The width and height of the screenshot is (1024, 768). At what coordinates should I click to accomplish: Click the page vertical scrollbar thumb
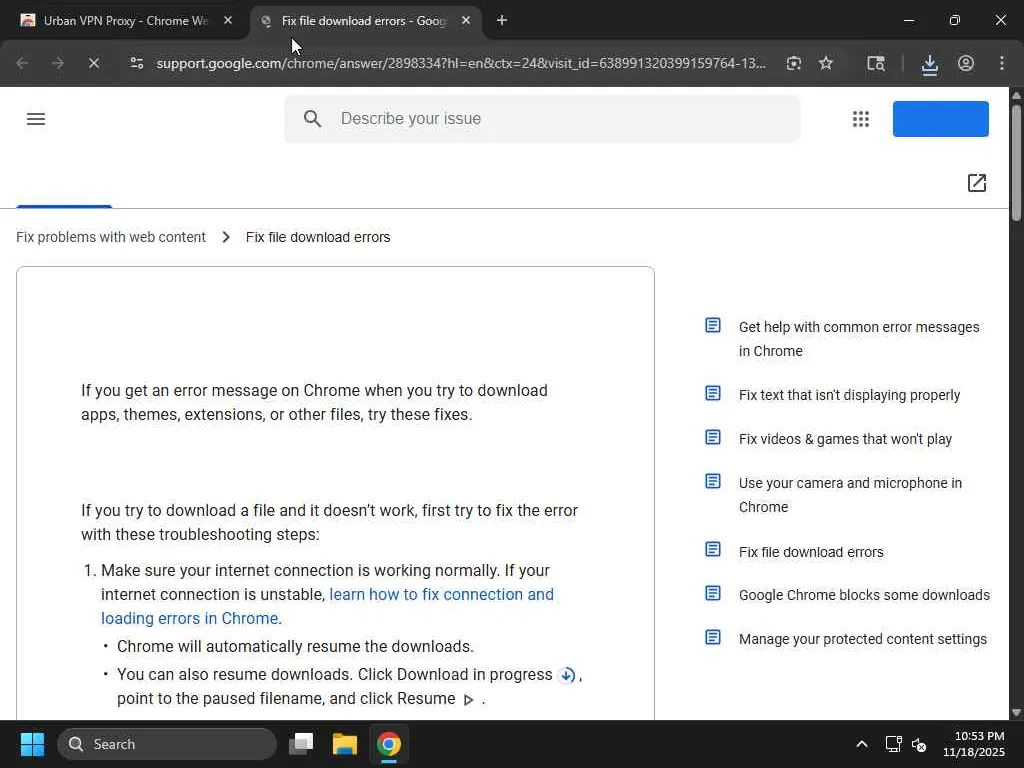[x=1016, y=162]
